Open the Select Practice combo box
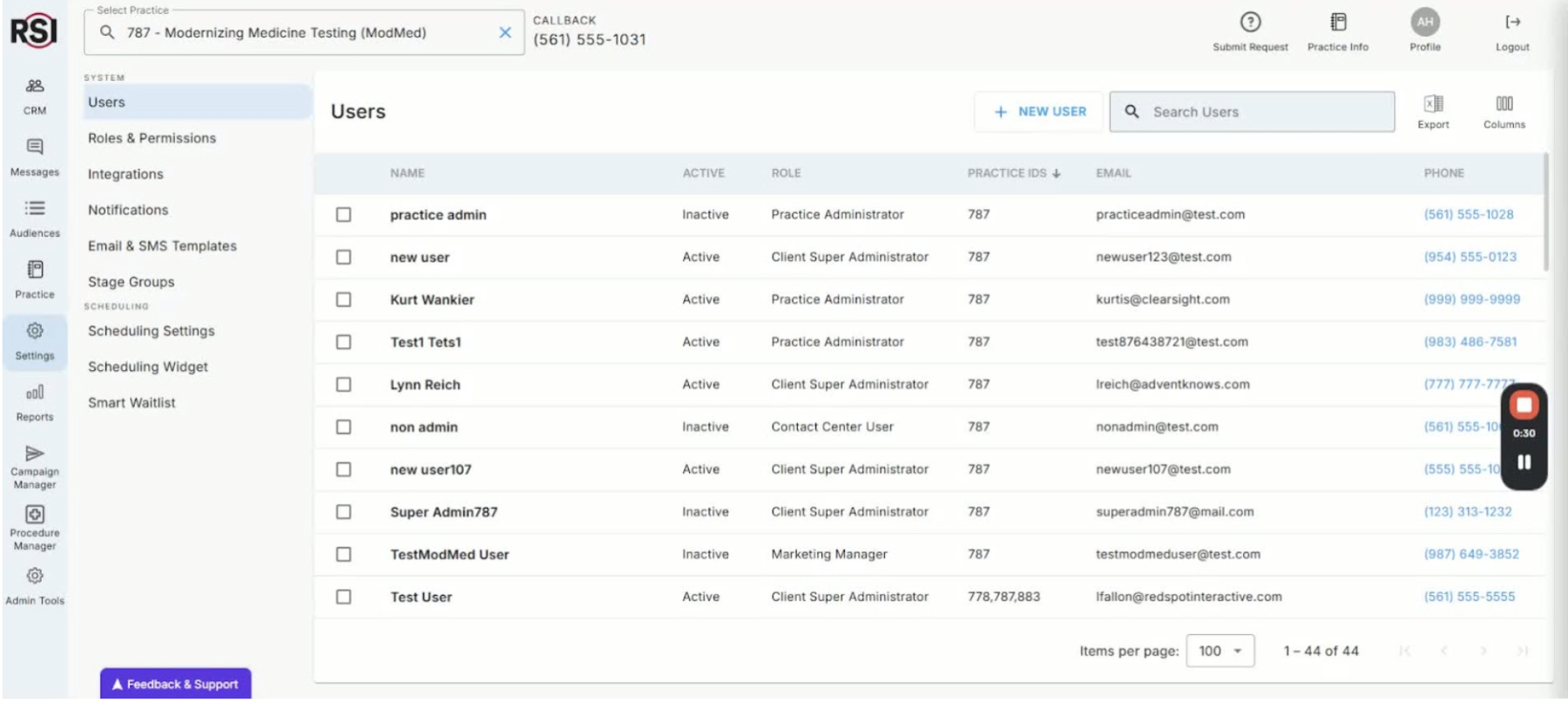The width and height of the screenshot is (1568, 702). (x=296, y=33)
